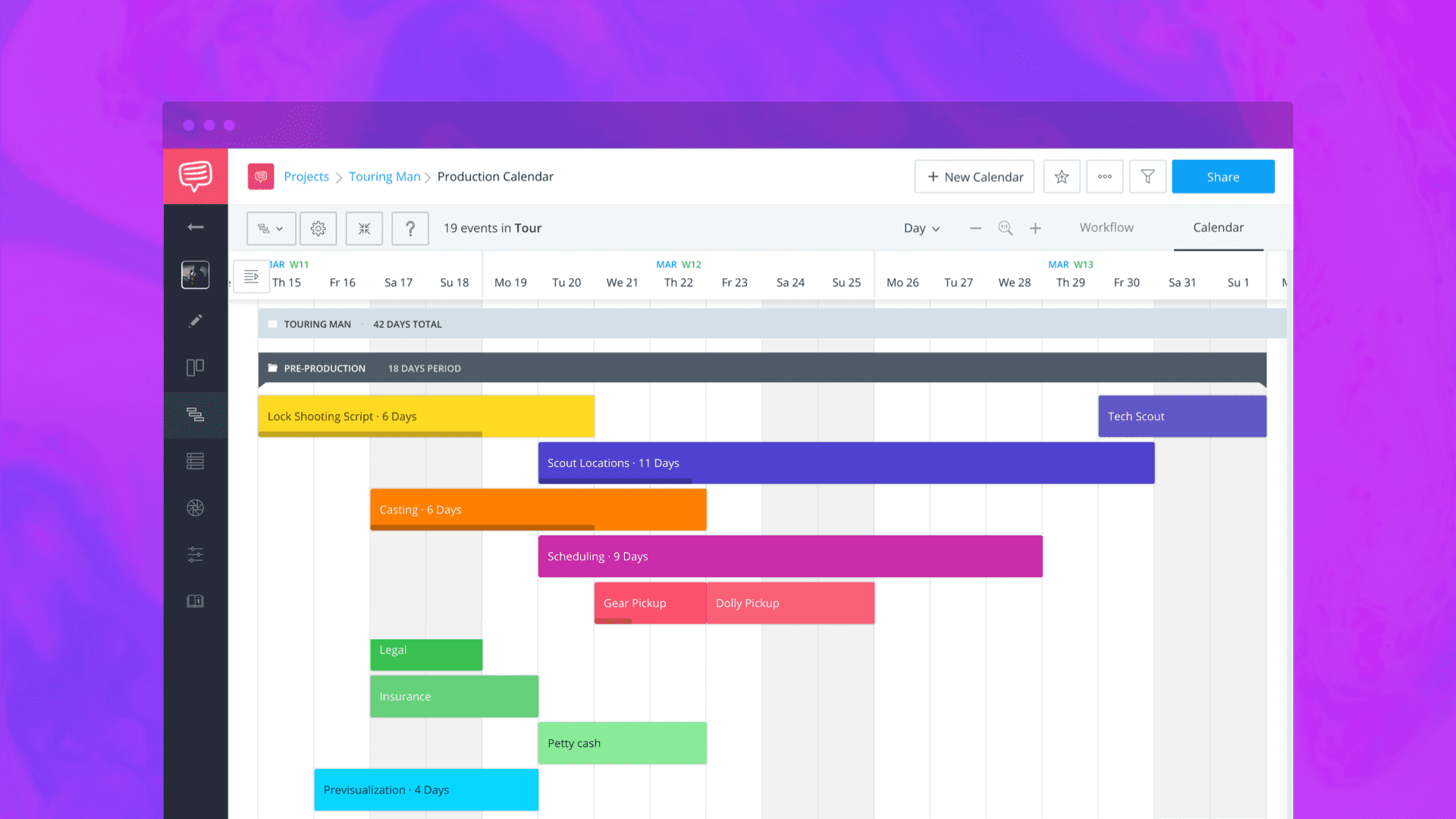Toggle the event list side panel
The width and height of the screenshot is (1456, 819).
point(251,277)
